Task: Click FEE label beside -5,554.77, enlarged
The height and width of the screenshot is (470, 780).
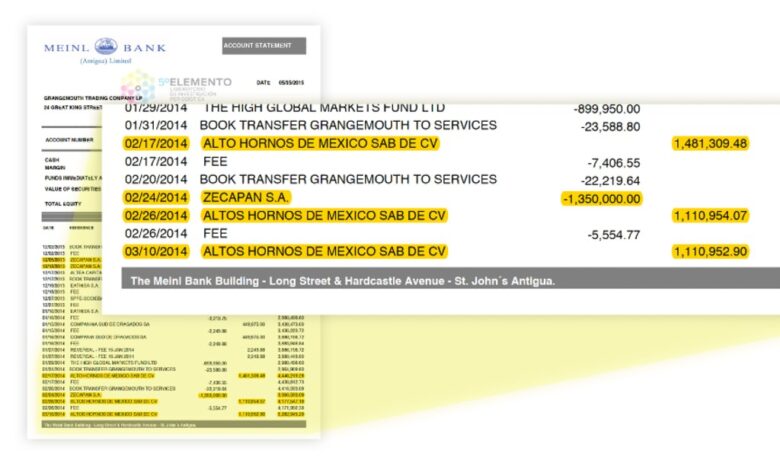Action: [215, 234]
